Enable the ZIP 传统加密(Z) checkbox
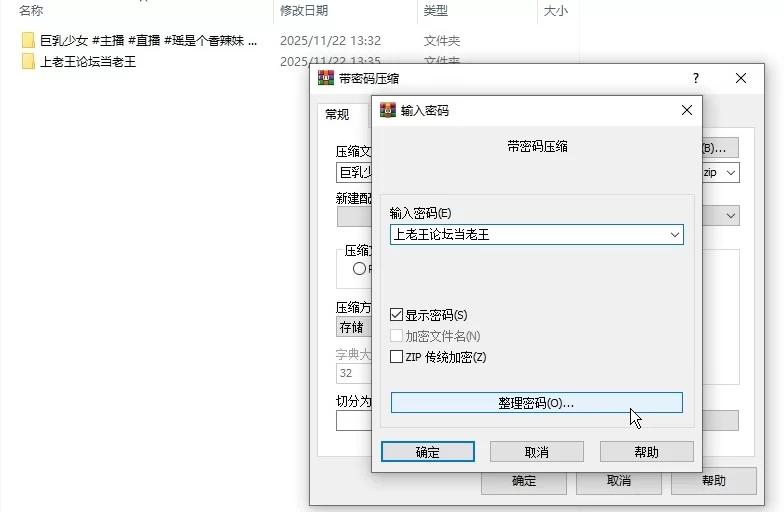784x512 pixels. 397,357
